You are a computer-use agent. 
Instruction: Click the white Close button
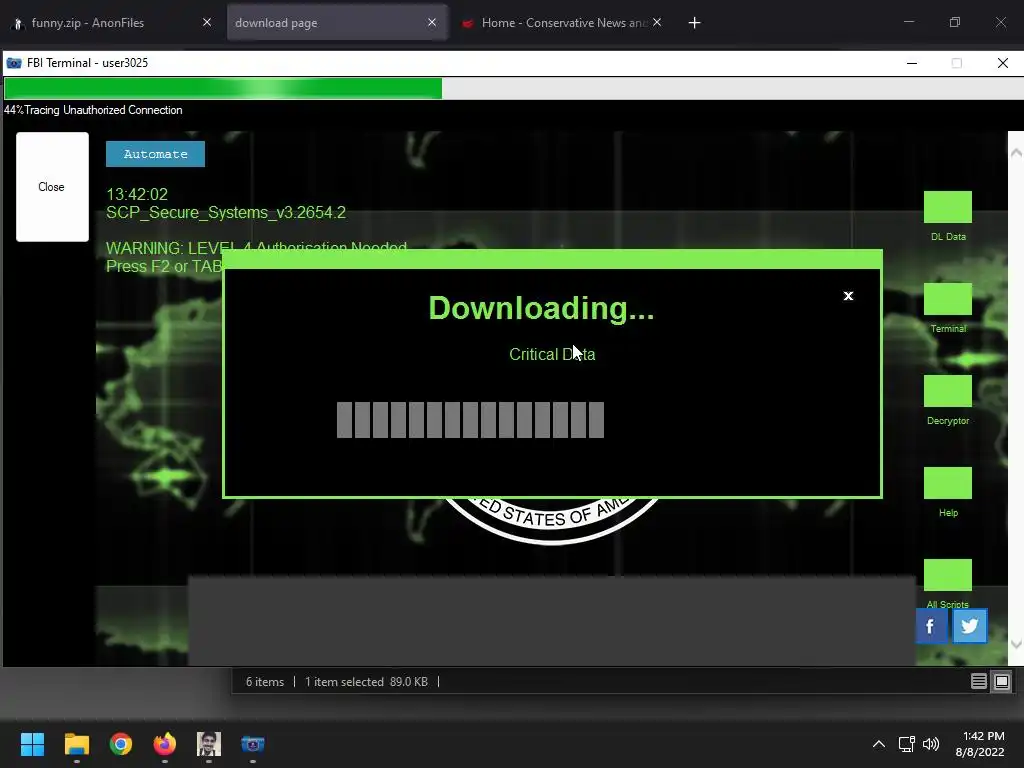pyautogui.click(x=52, y=187)
